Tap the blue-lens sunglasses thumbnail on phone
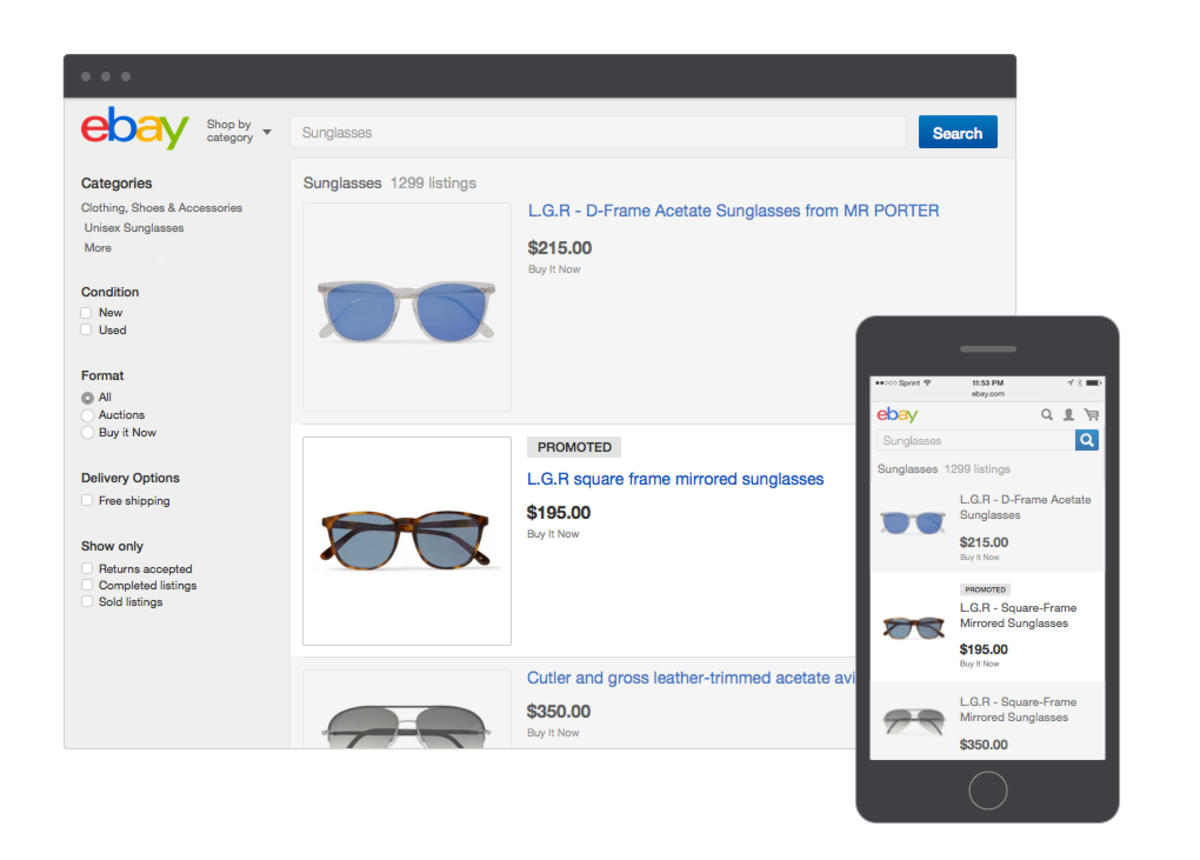The width and height of the screenshot is (1200, 860). point(912,522)
